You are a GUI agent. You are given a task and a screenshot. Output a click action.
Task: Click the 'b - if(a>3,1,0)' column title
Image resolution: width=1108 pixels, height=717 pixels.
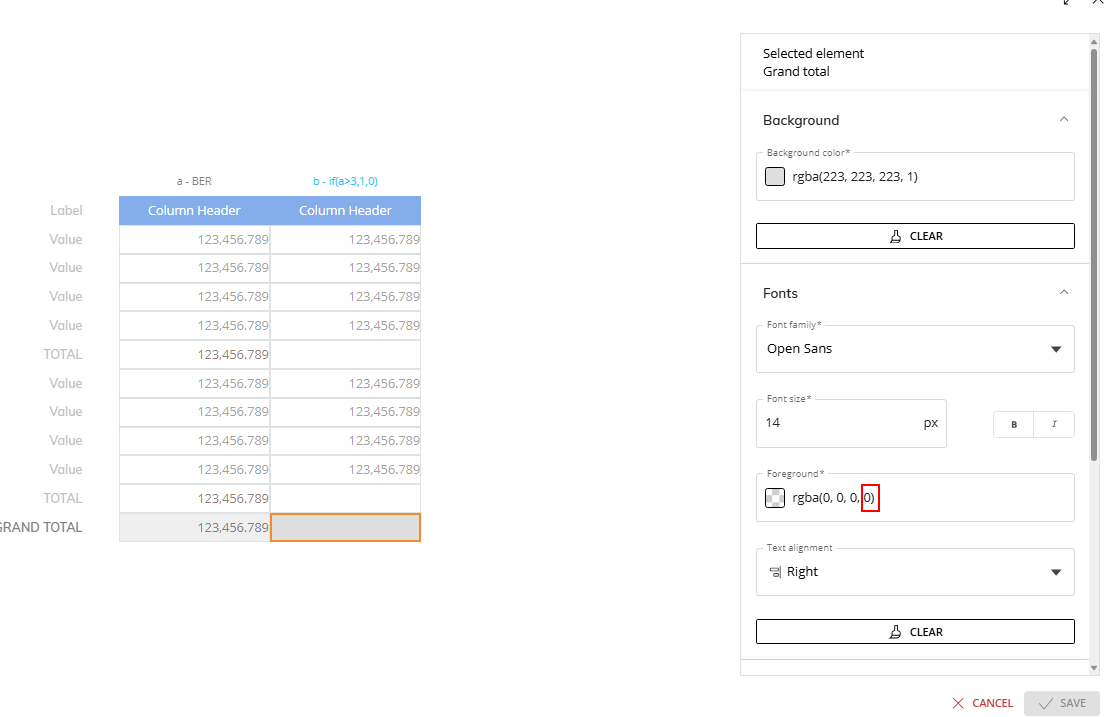[346, 182]
